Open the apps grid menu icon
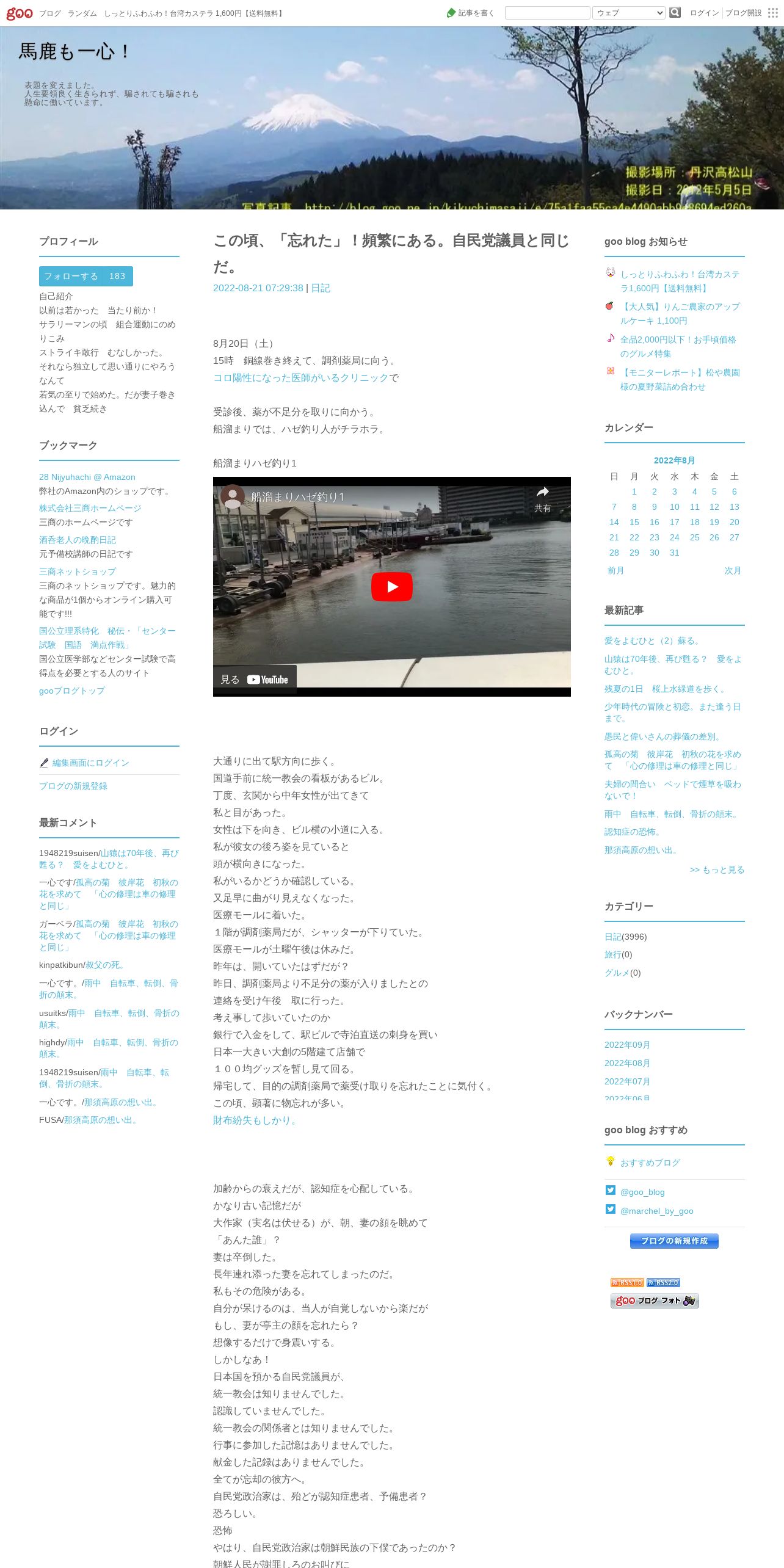Image resolution: width=784 pixels, height=1568 pixels. [773, 13]
